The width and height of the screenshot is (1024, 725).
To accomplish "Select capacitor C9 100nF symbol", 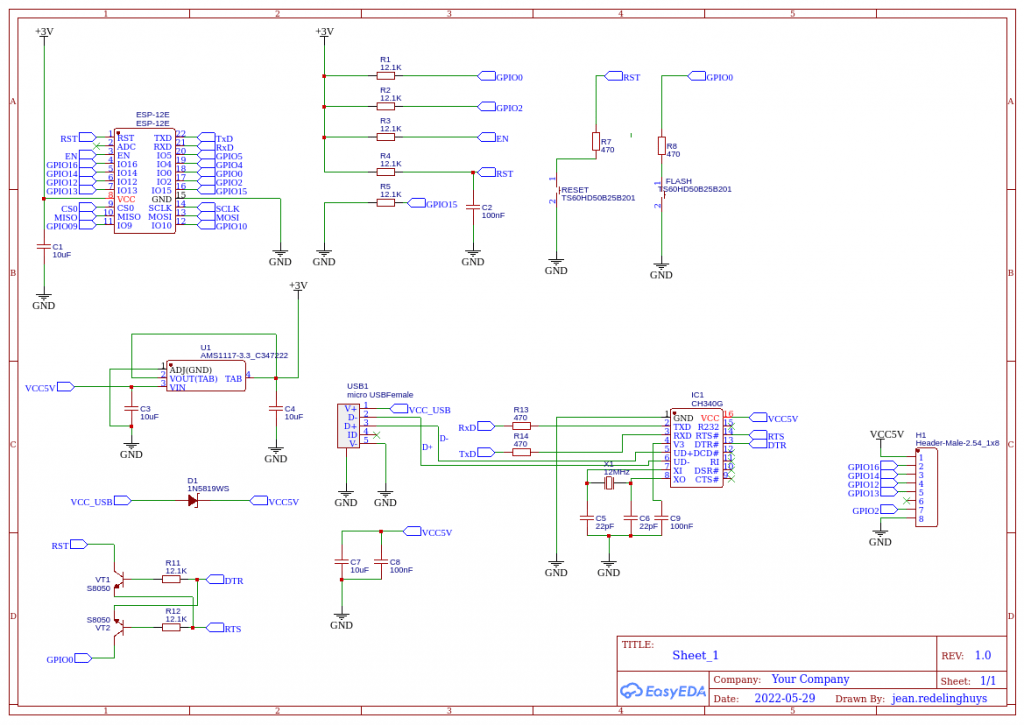I will 661,518.
